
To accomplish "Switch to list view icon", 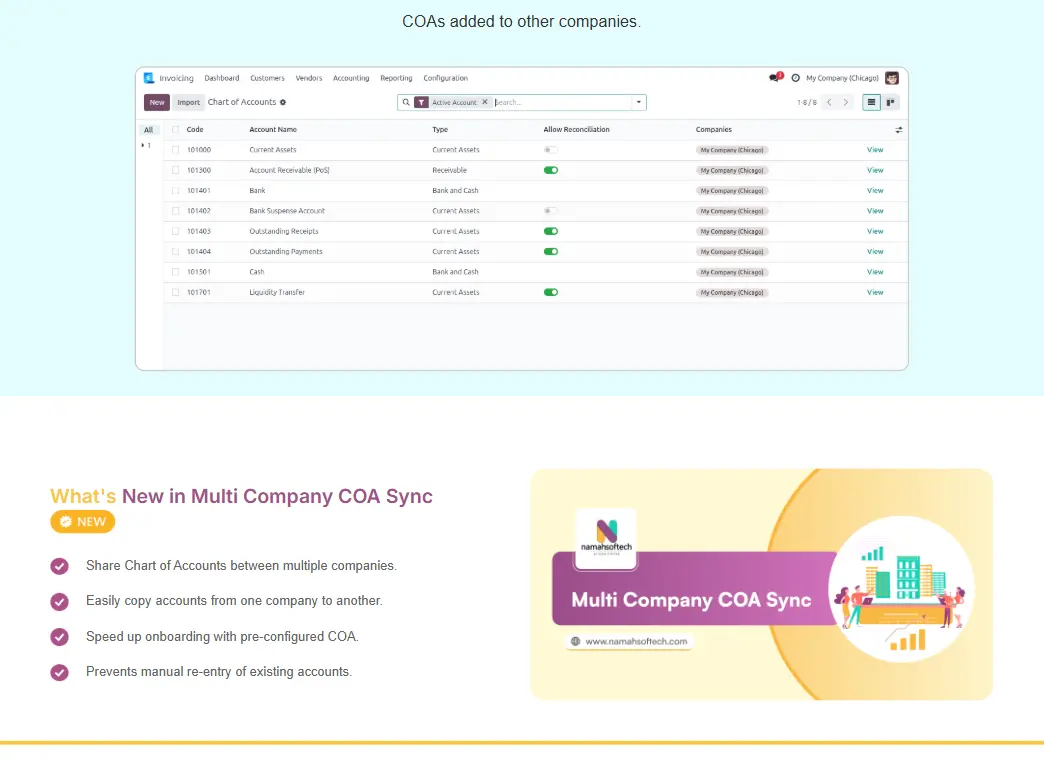I will pyautogui.click(x=872, y=102).
